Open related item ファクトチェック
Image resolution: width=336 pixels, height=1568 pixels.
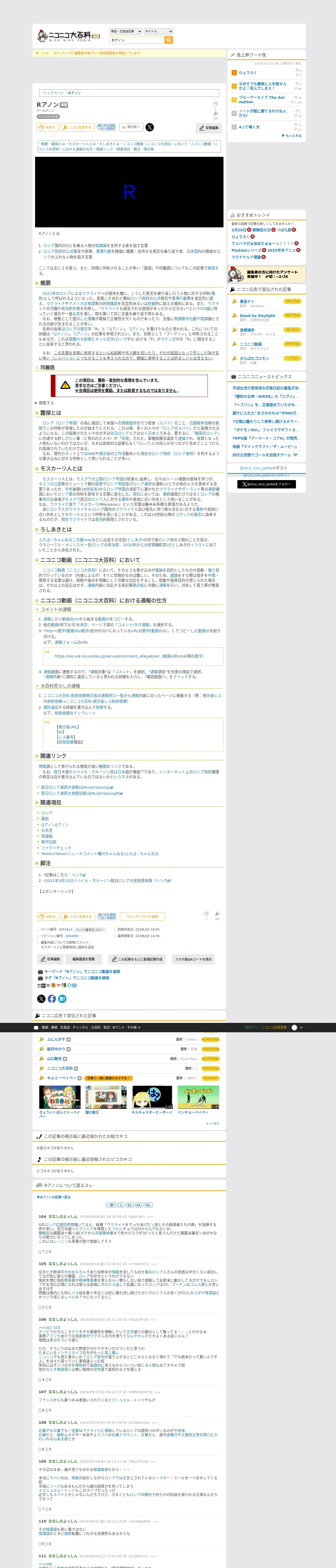[56, 848]
